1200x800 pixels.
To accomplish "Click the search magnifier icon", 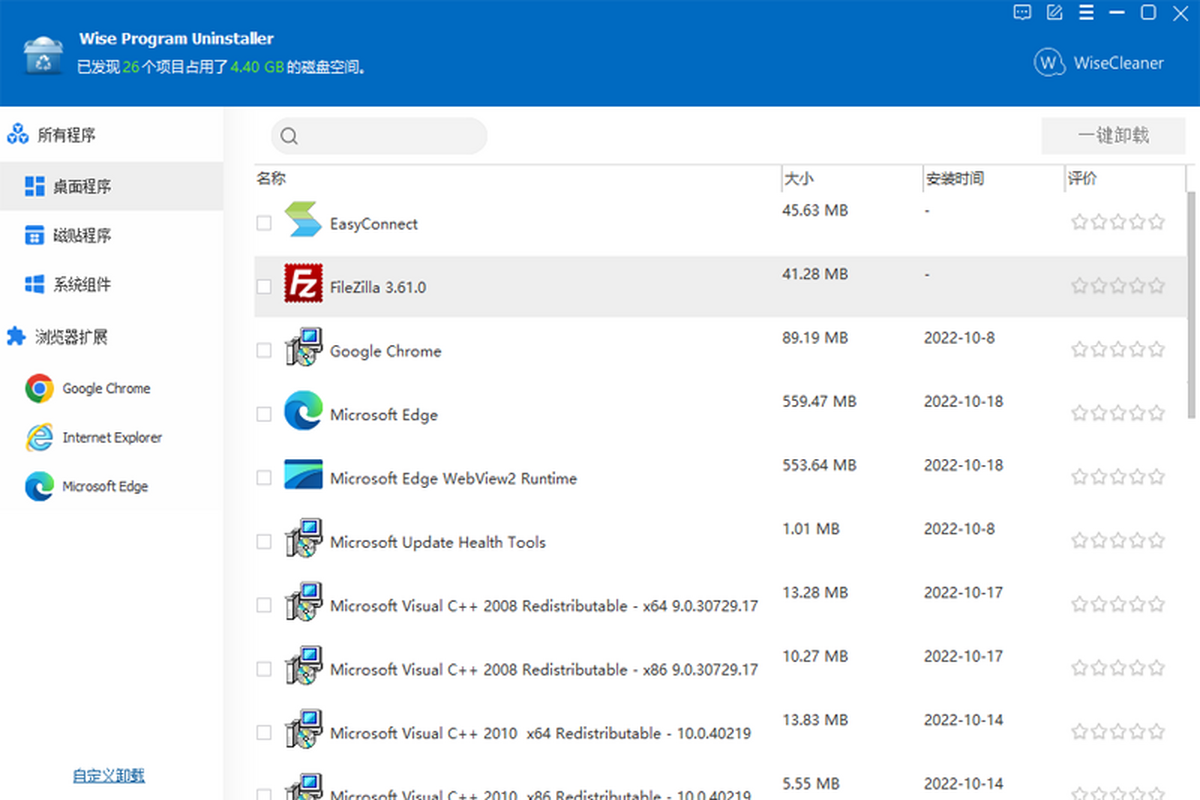I will coord(289,136).
